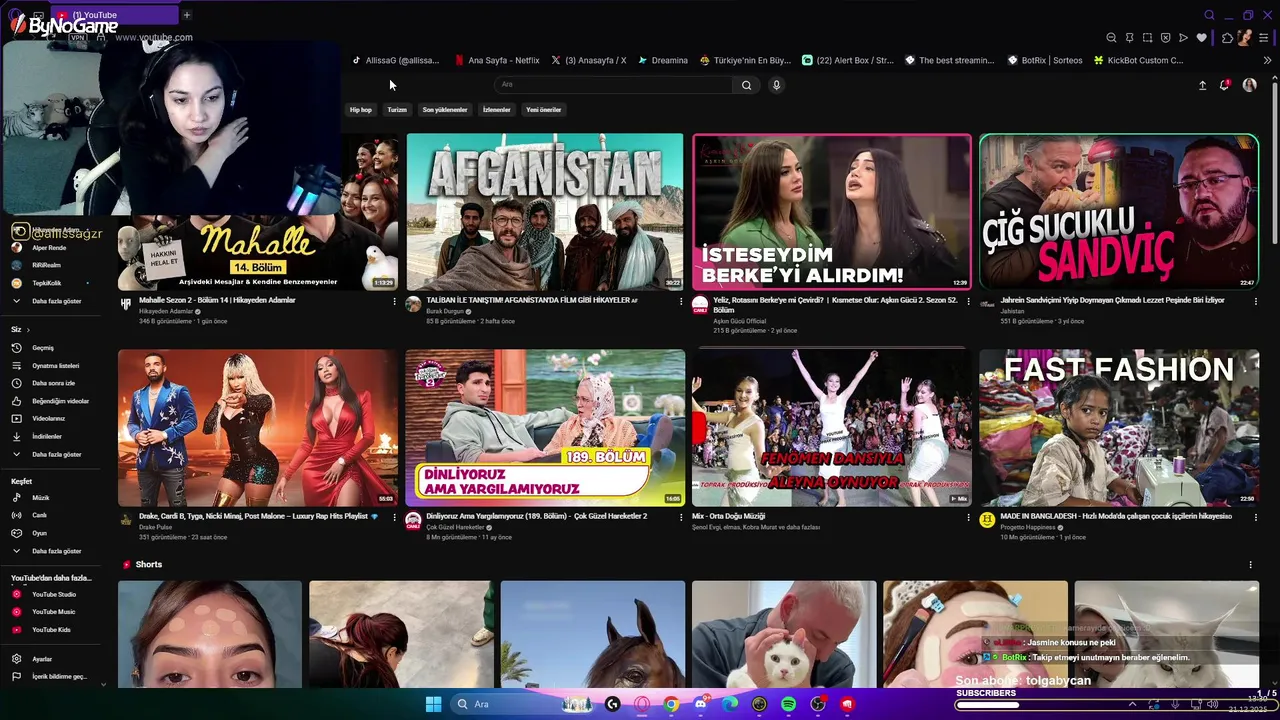Open options menu for AFGANISTAN video
Screen dimensions: 1280x720
(681, 301)
